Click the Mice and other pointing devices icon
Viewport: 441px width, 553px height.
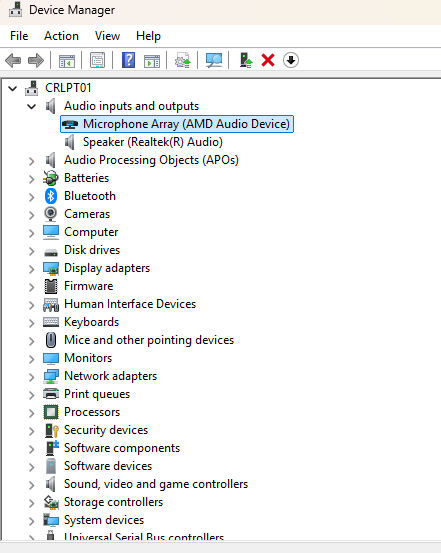[51, 340]
